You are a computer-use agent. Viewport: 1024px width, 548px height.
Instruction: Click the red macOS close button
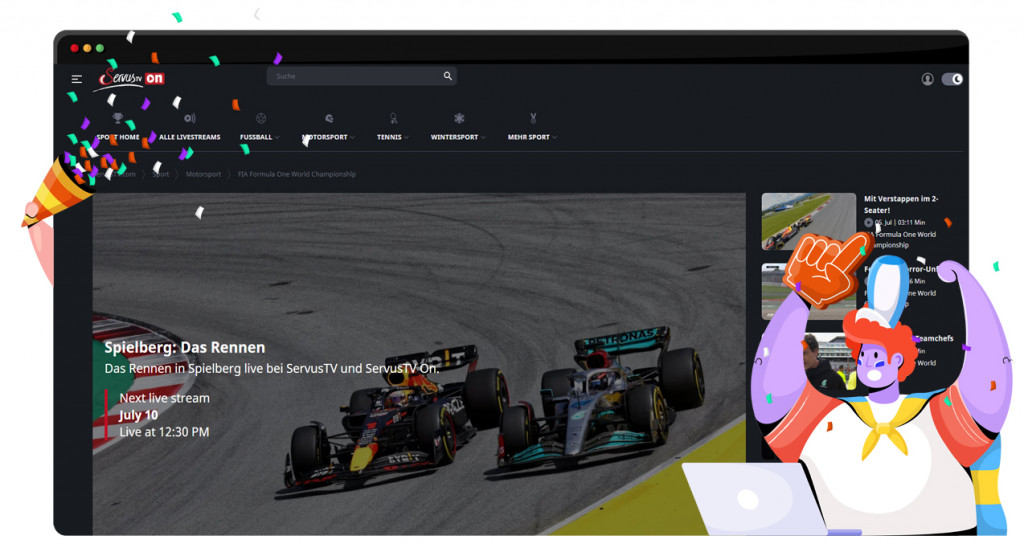click(74, 48)
